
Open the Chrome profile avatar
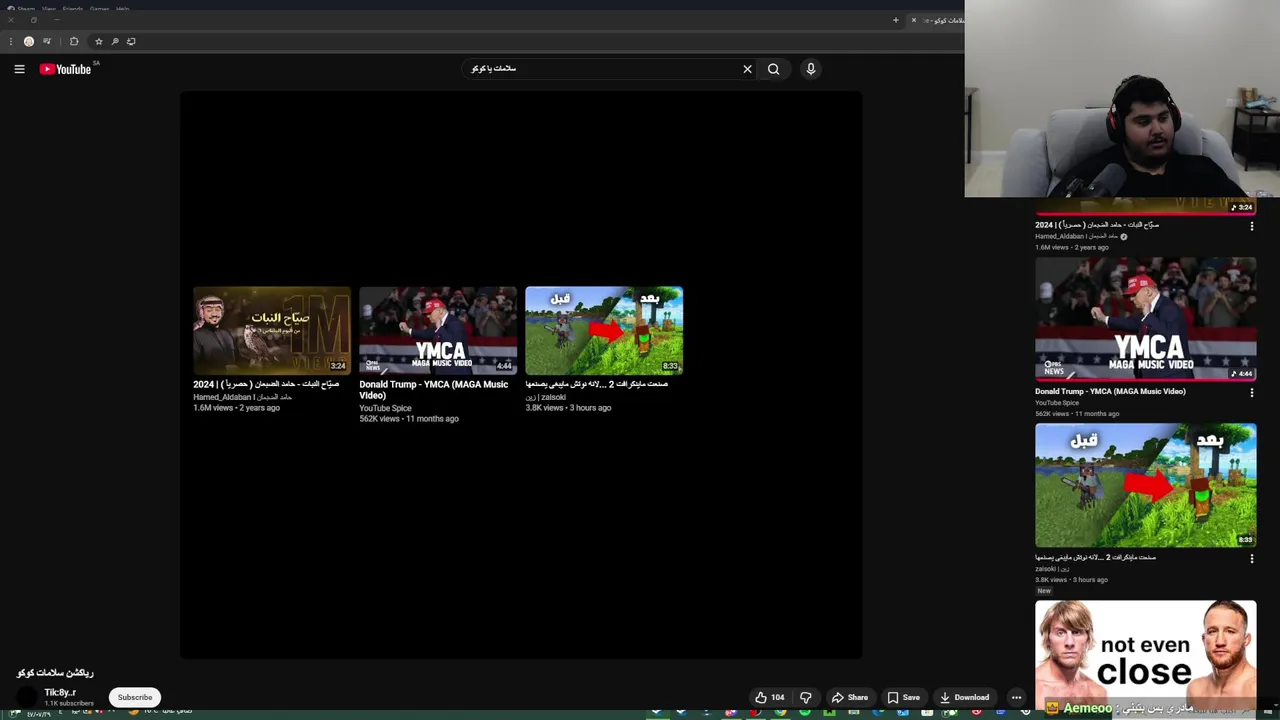[x=29, y=41]
